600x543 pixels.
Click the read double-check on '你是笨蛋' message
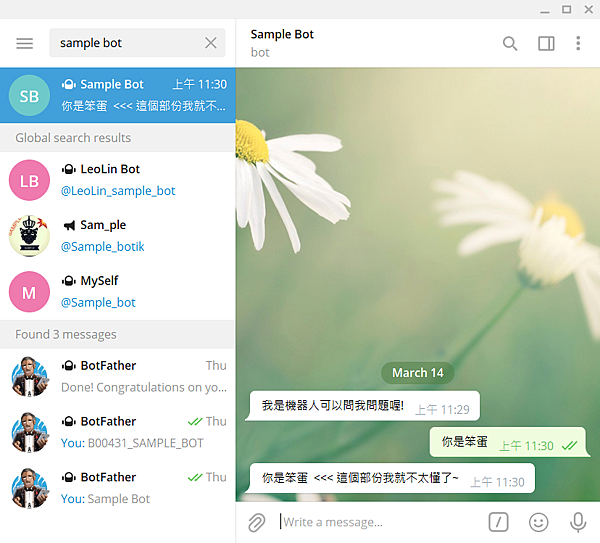pyautogui.click(x=569, y=446)
